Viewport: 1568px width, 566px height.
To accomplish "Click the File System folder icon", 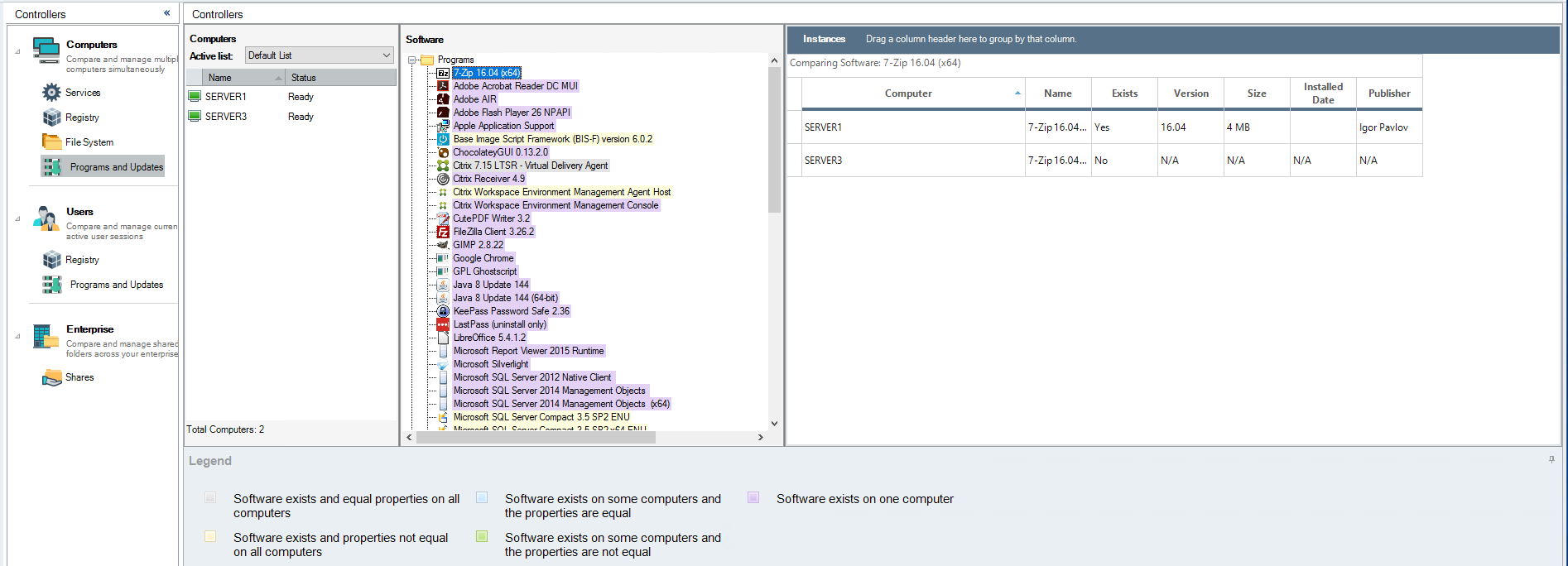I will point(51,142).
